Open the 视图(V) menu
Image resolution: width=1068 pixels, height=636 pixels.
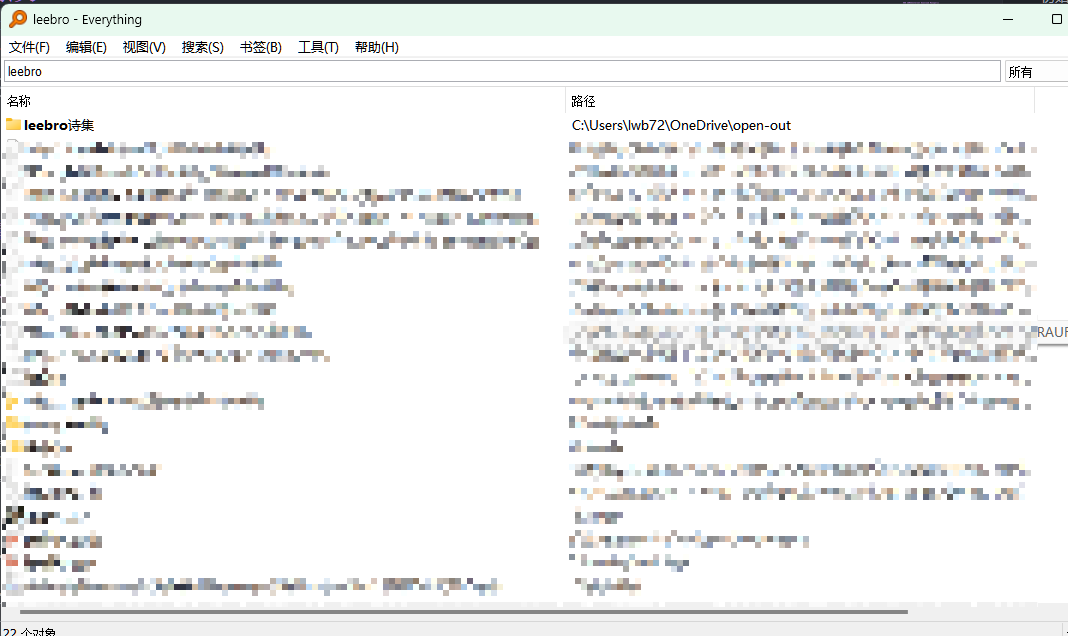coord(144,47)
